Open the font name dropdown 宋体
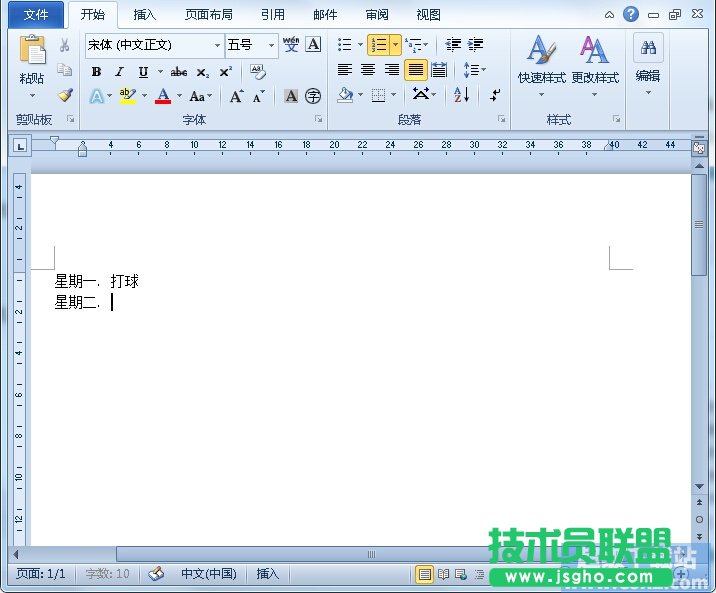 [x=217, y=45]
